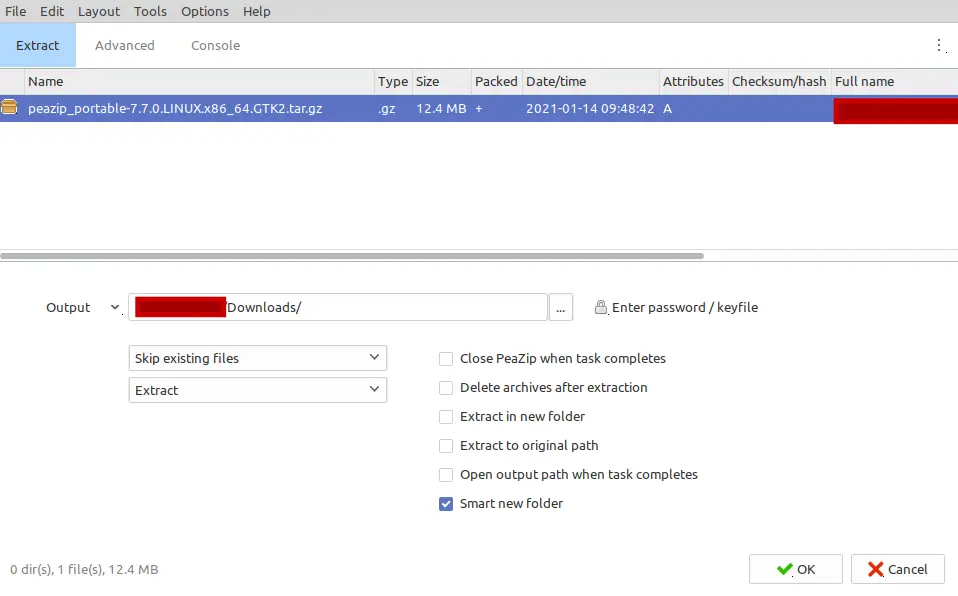The width and height of the screenshot is (958, 596).
Task: Click the browse (...) button for output path
Action: click(x=561, y=308)
